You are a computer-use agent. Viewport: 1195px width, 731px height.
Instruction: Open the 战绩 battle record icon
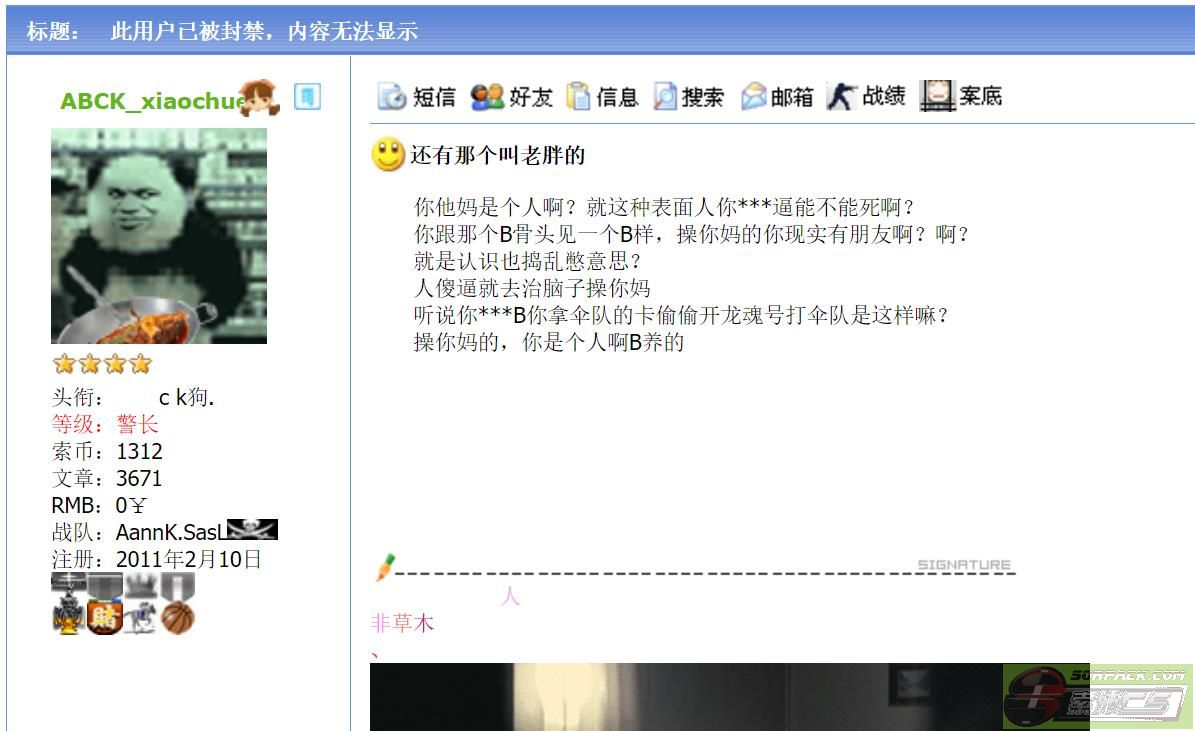pos(842,97)
